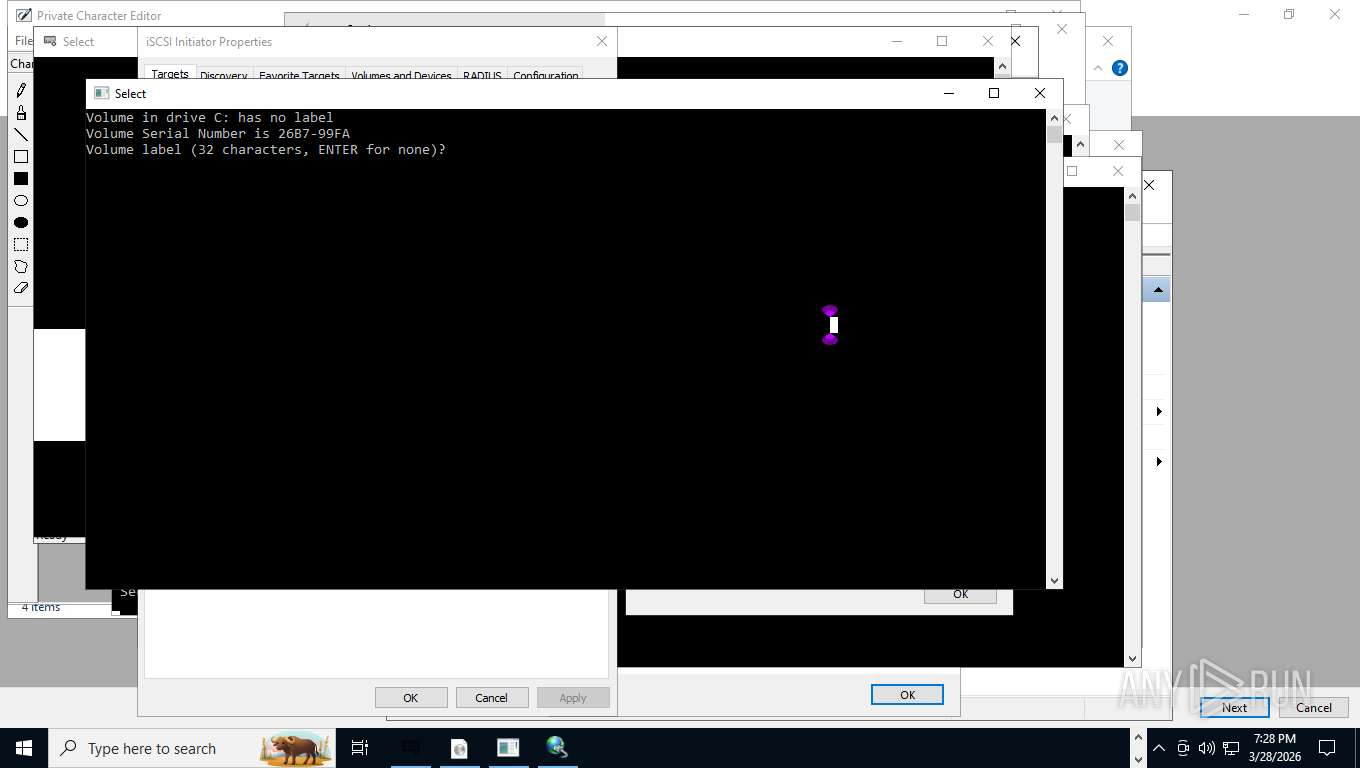Screen dimensions: 1360x768
Task: Close the iSCSI Initiator Properties dialog
Action: pos(601,41)
